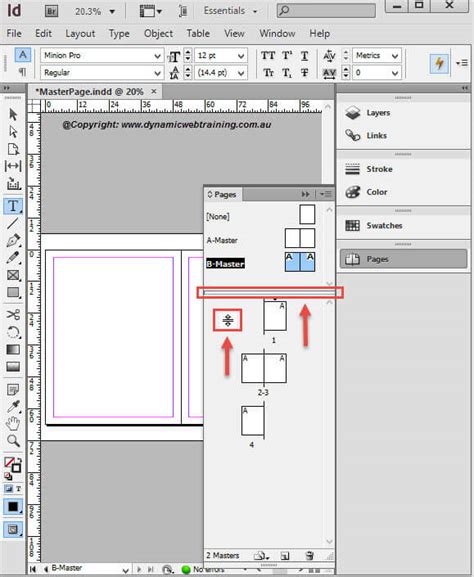Open the Window menu
474x577 pixels.
[x=277, y=33]
